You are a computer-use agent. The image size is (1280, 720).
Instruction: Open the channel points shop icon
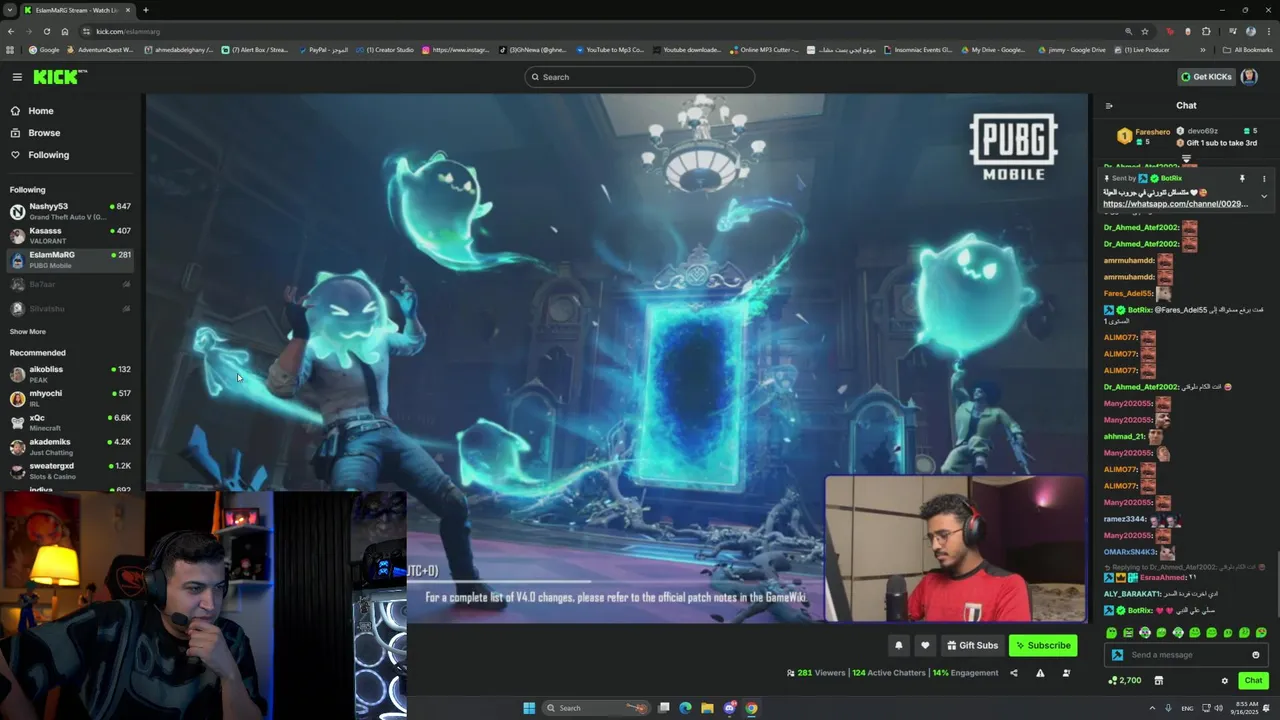1159,681
